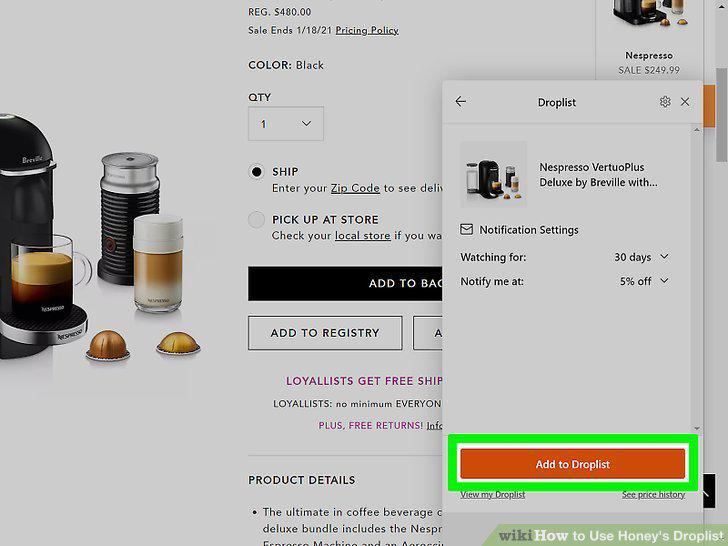Select the PICK UP AT STORE option
The image size is (728, 546).
(256, 220)
